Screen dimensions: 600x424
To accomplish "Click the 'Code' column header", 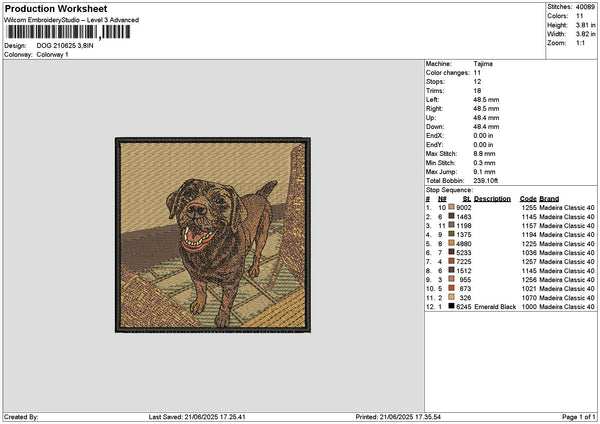I will pos(528,199).
